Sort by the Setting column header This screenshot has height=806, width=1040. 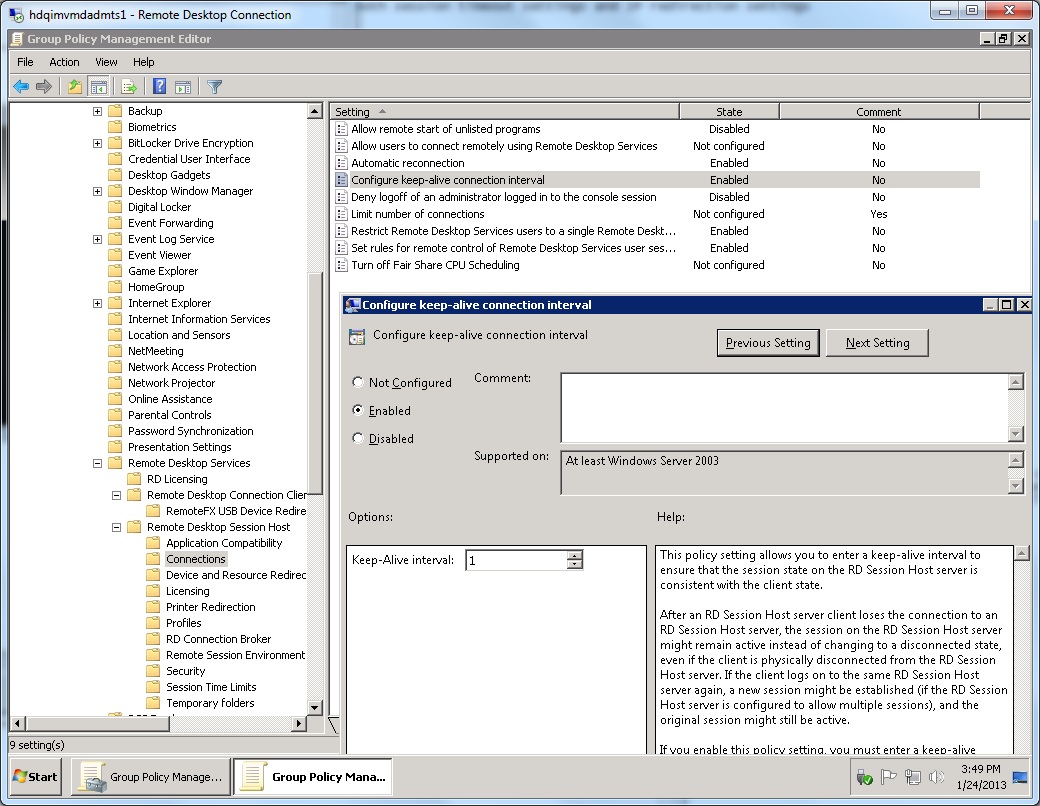coord(505,111)
